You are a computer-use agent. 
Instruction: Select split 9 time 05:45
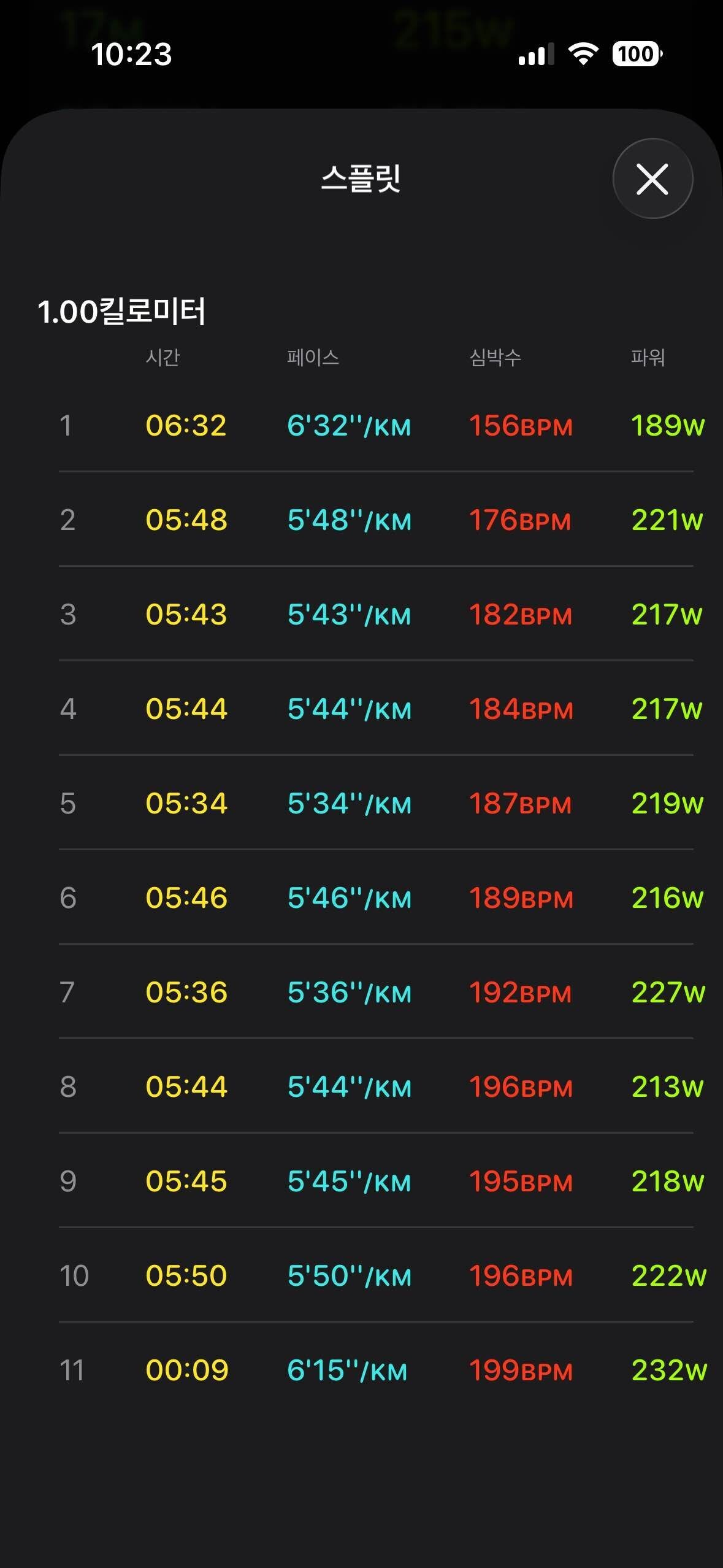pyautogui.click(x=186, y=1182)
